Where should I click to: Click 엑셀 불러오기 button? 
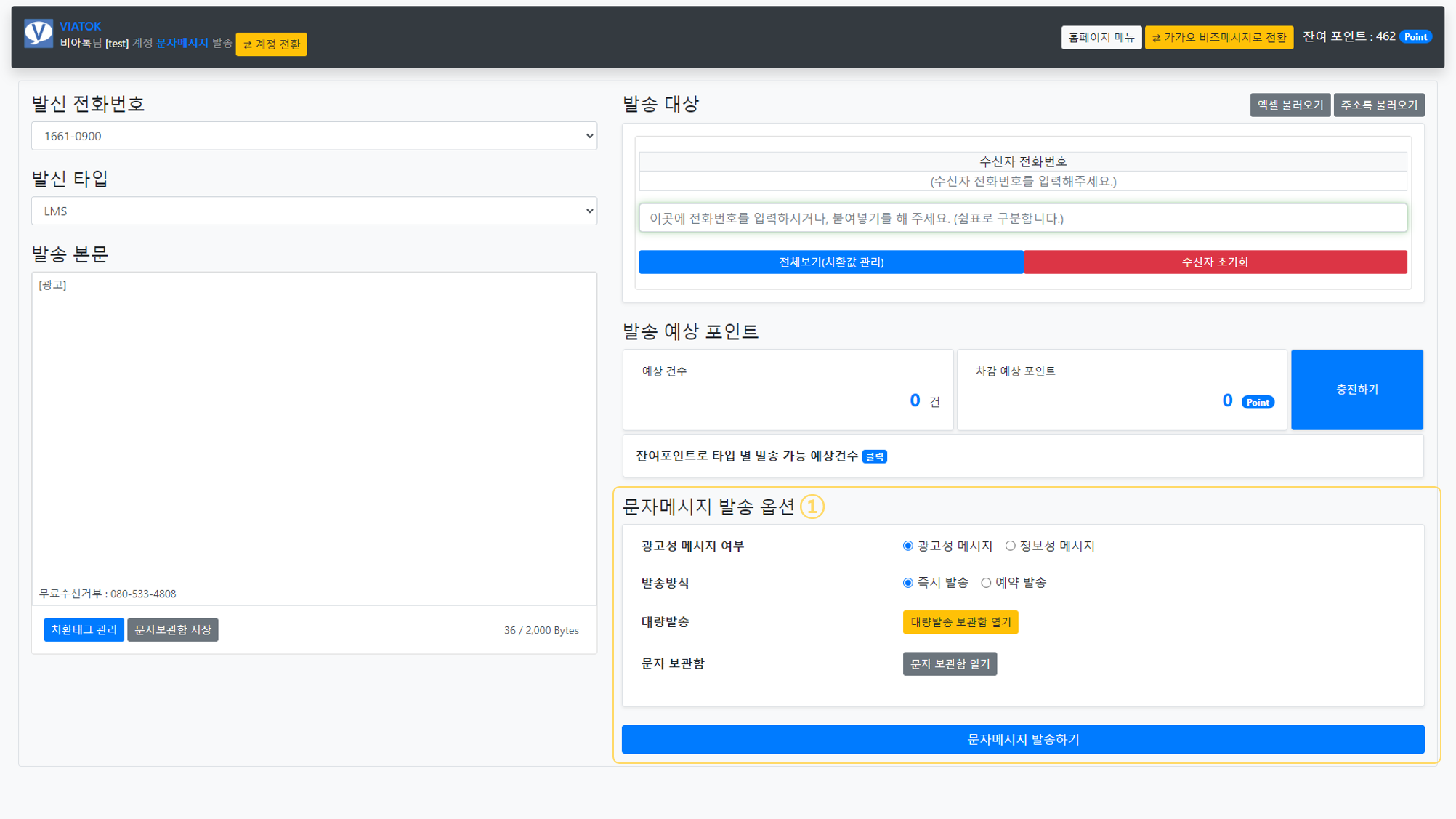[x=1290, y=105]
